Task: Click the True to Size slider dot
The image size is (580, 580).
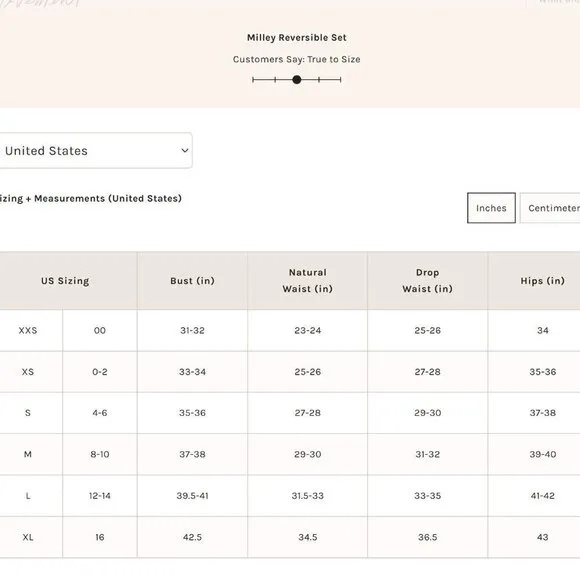Action: tap(297, 80)
